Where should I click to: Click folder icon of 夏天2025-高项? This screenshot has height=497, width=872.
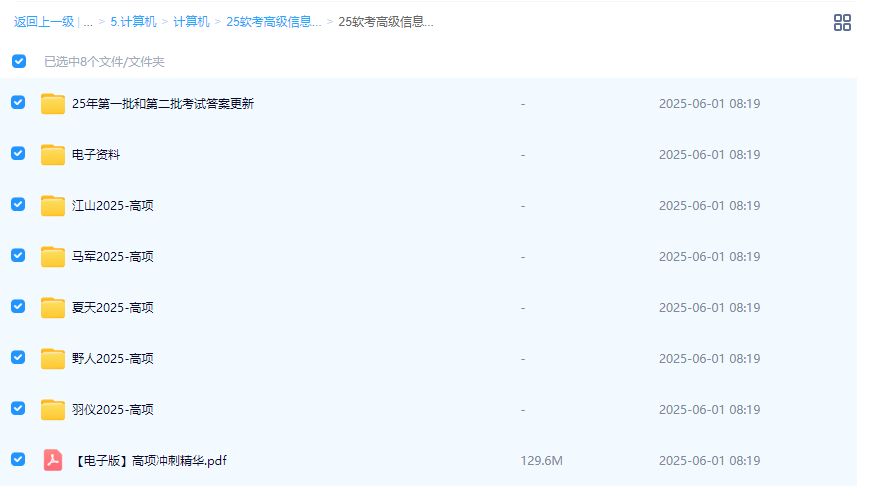coord(53,308)
